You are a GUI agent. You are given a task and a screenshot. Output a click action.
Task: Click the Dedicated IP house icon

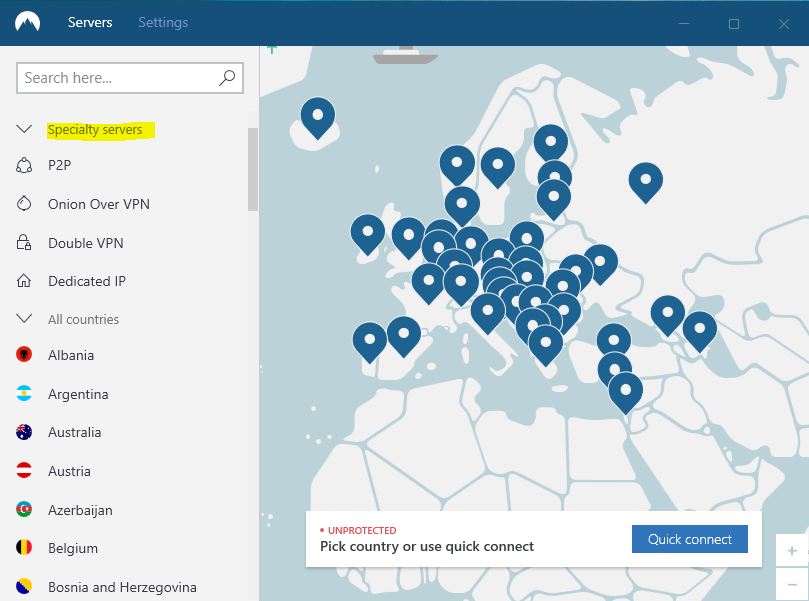(x=24, y=281)
